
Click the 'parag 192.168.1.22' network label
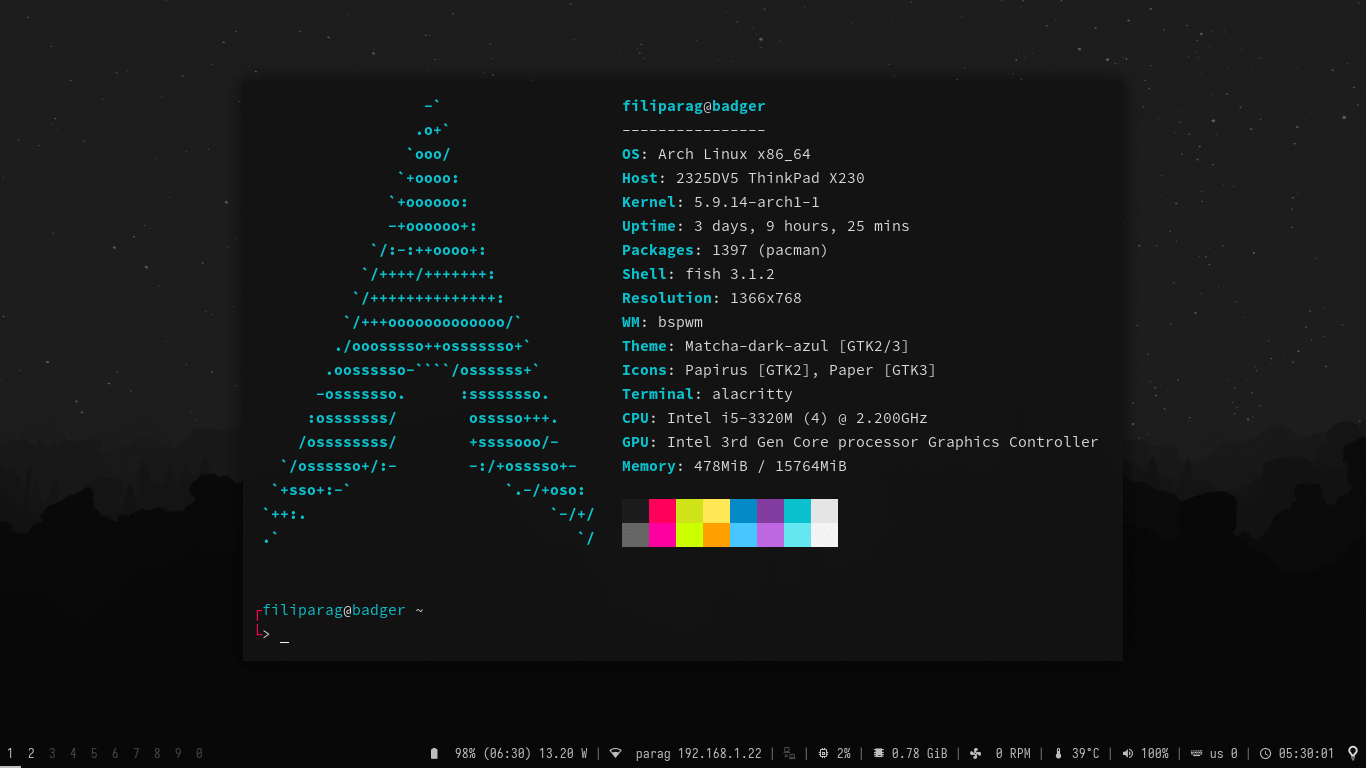click(701, 753)
